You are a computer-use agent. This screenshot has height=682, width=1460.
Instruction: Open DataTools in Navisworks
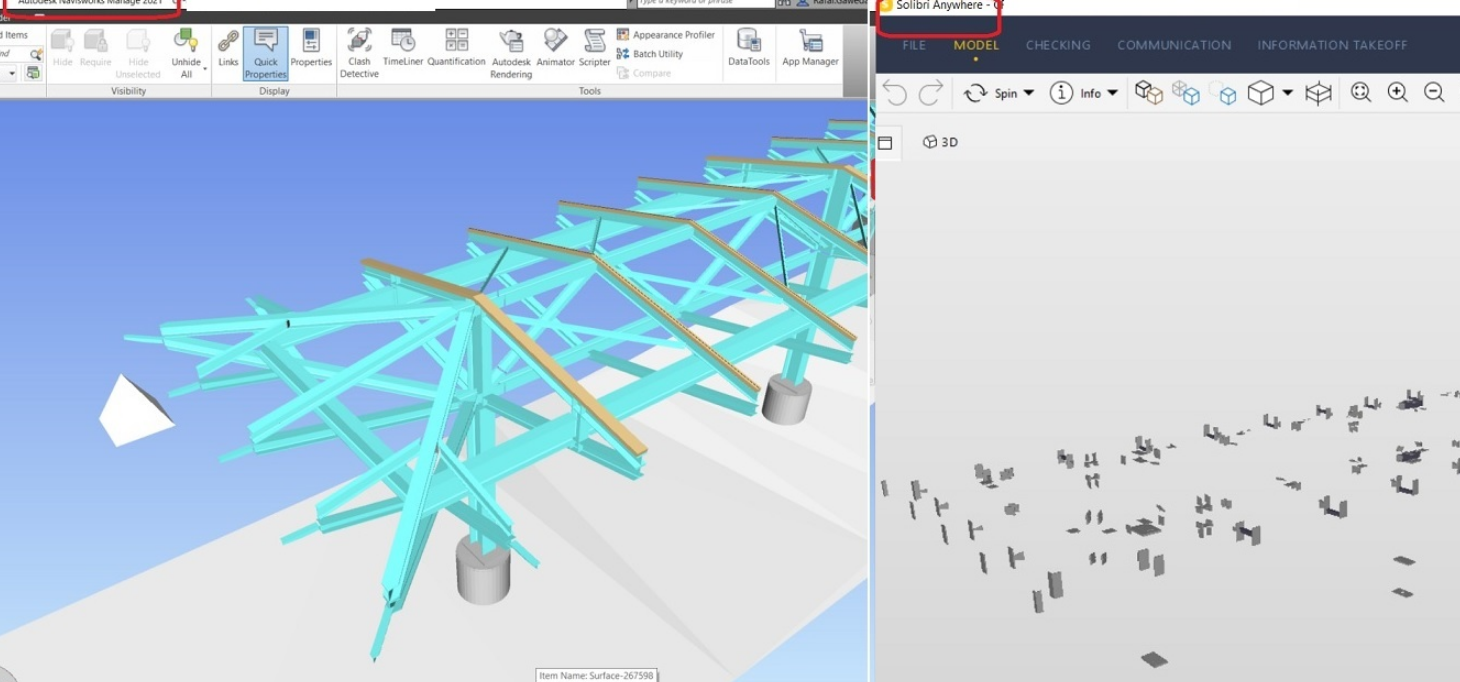(x=748, y=48)
